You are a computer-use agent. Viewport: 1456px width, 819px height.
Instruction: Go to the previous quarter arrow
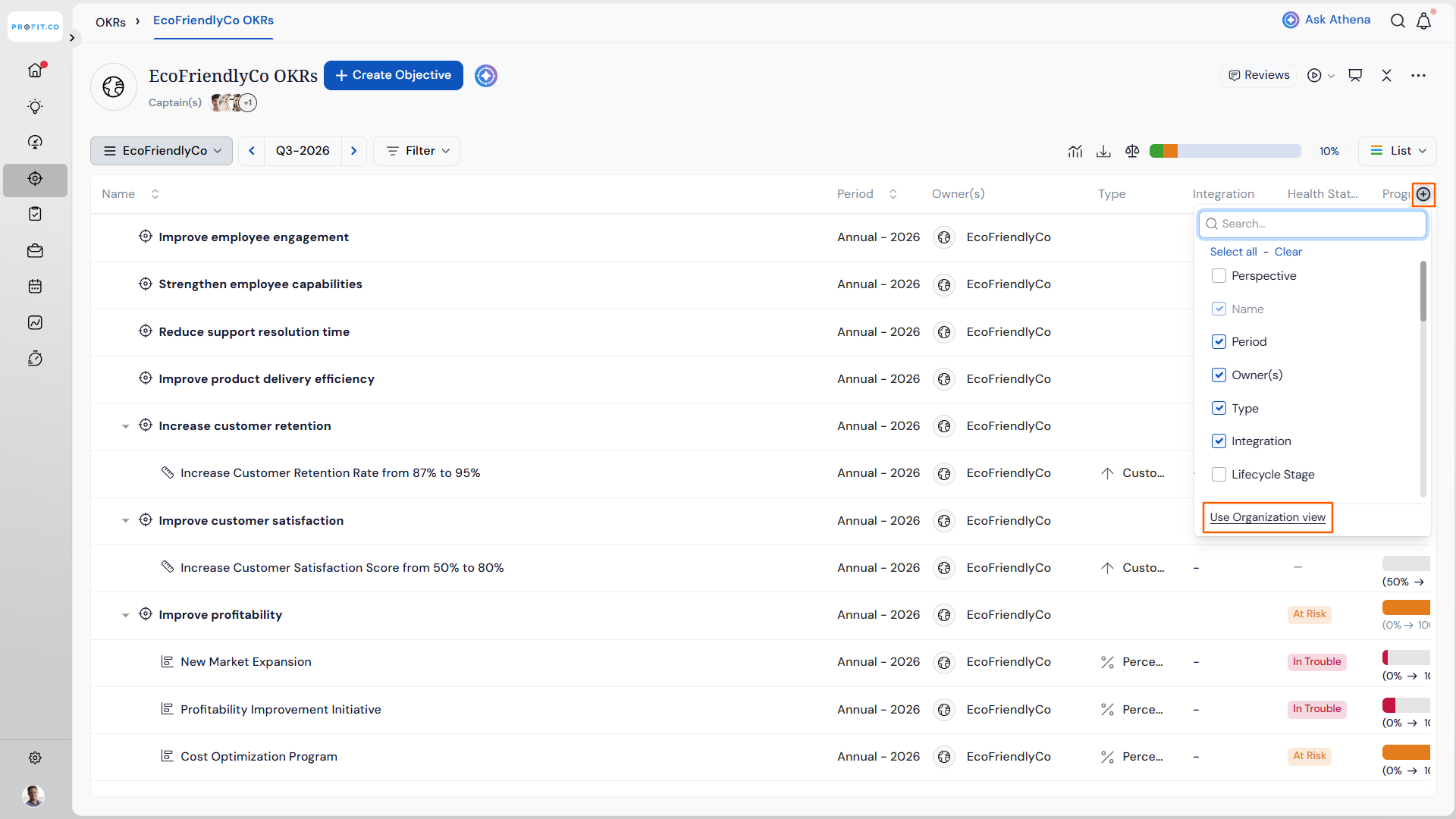click(x=252, y=151)
